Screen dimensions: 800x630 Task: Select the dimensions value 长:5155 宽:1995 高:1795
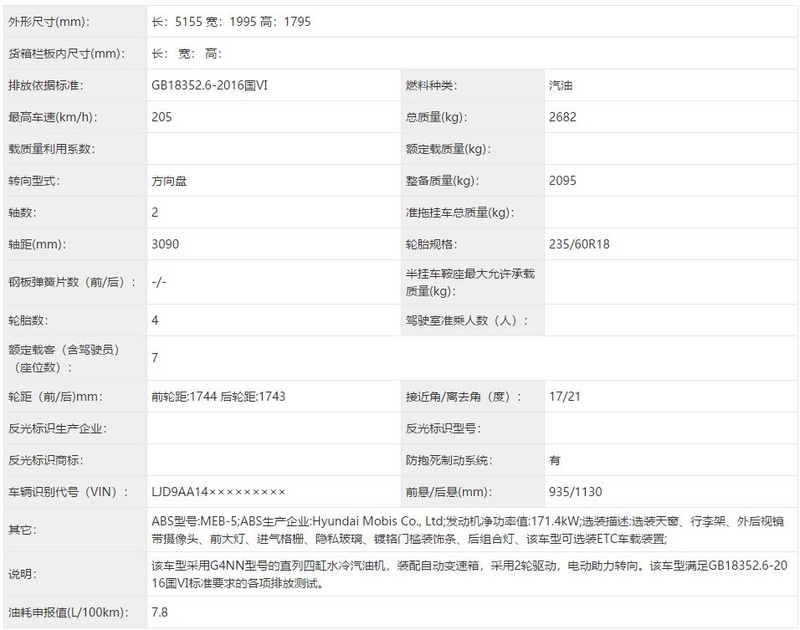click(231, 22)
